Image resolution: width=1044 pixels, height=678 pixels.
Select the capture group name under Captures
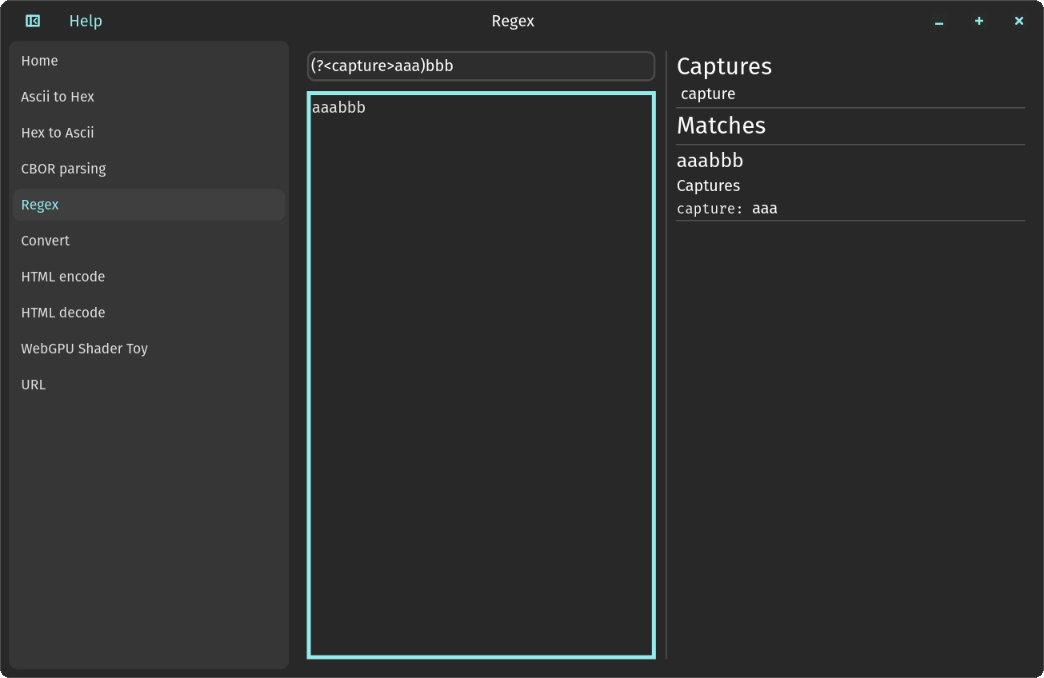[708, 94]
